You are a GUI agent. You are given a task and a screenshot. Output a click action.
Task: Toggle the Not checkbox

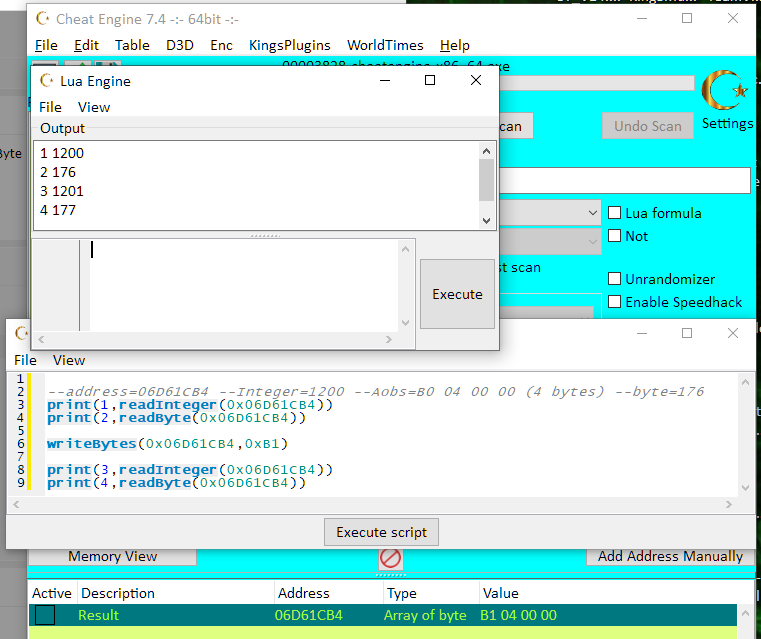click(616, 236)
